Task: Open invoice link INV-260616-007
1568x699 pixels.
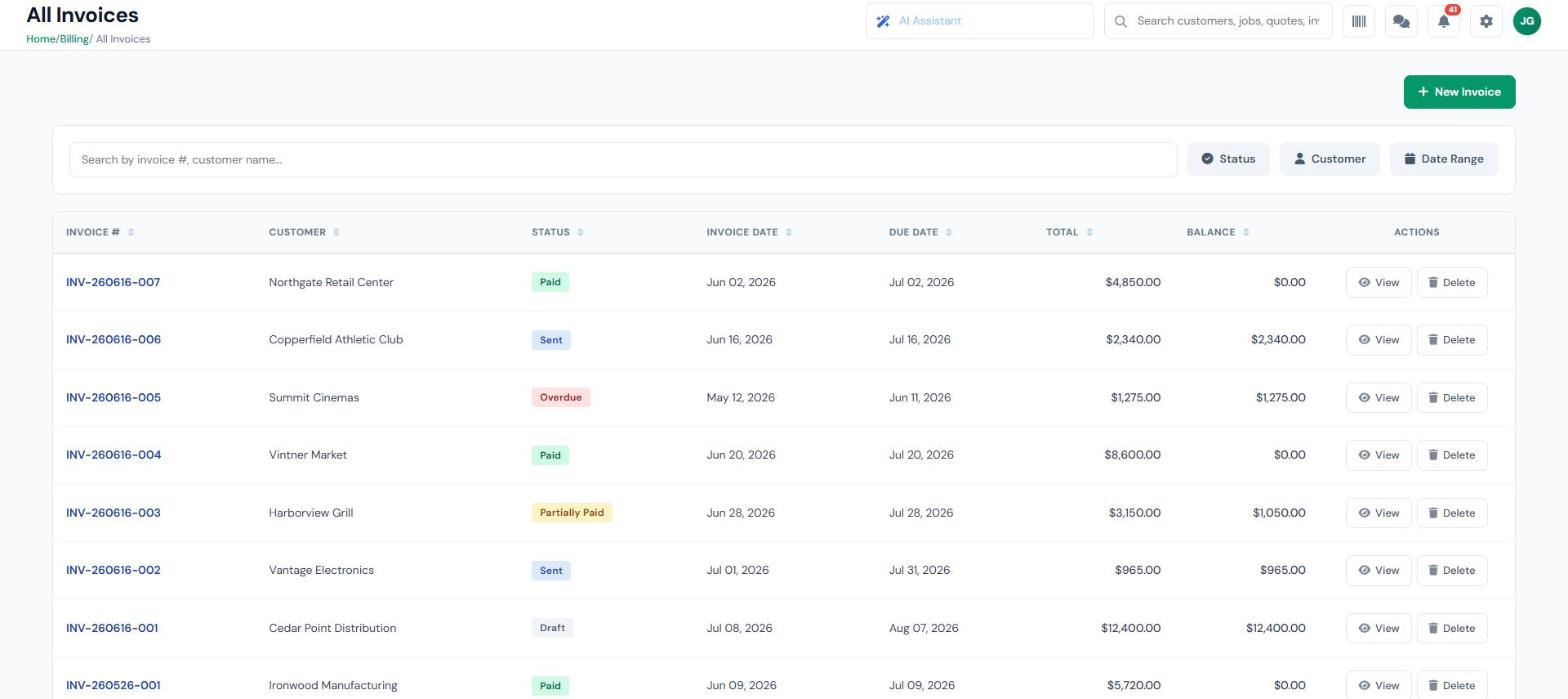Action: (113, 282)
